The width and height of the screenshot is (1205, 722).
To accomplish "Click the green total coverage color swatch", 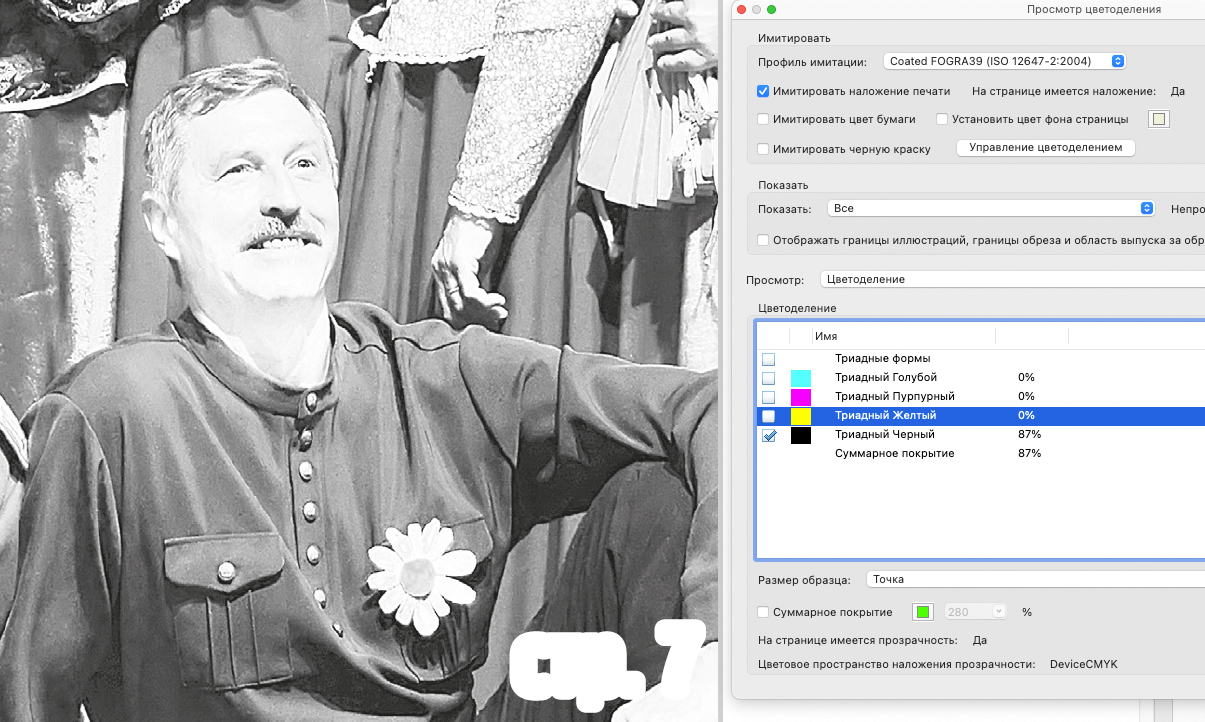I will [923, 612].
